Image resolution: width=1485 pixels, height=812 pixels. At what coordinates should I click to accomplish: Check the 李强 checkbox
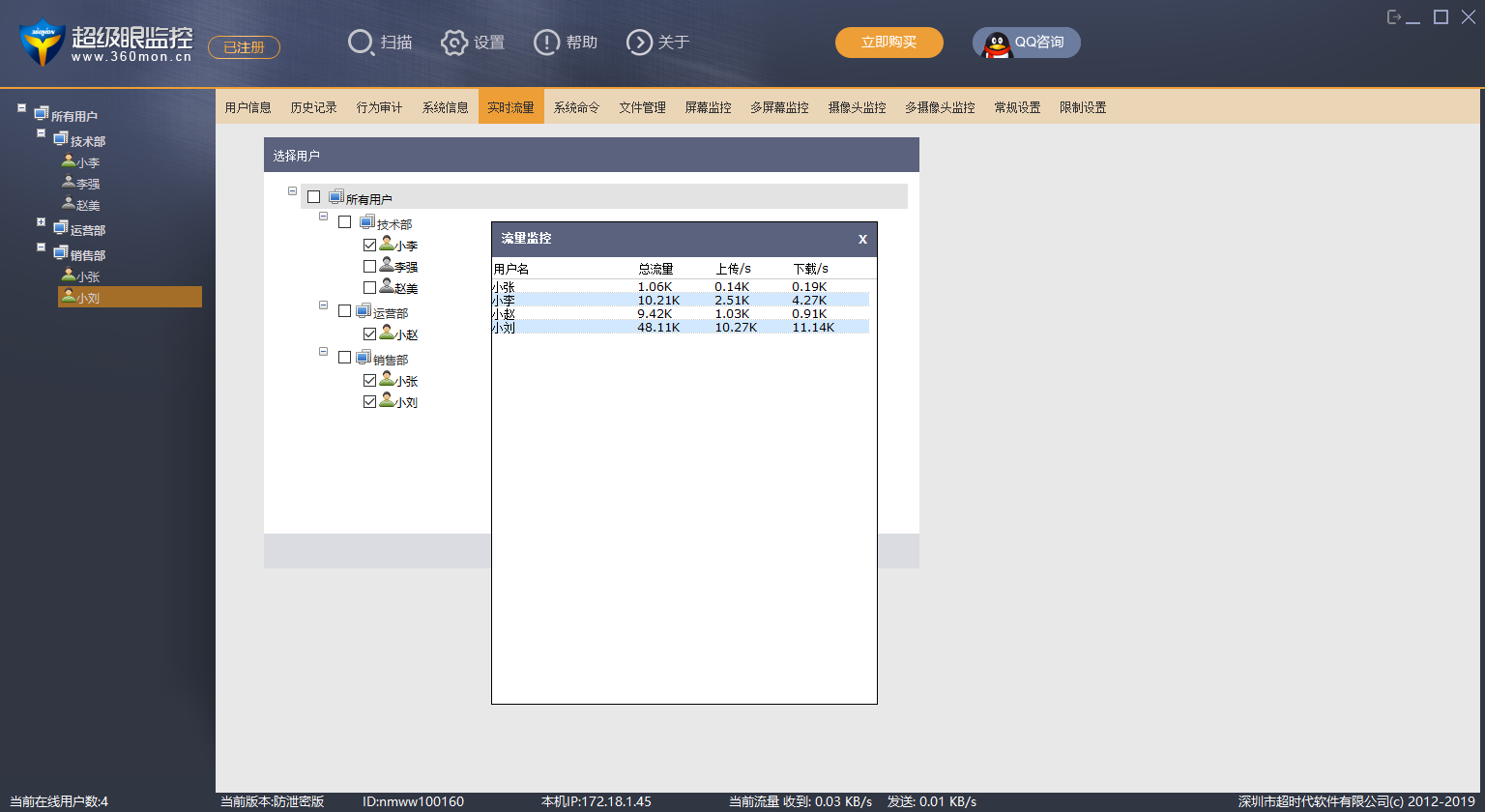point(369,267)
